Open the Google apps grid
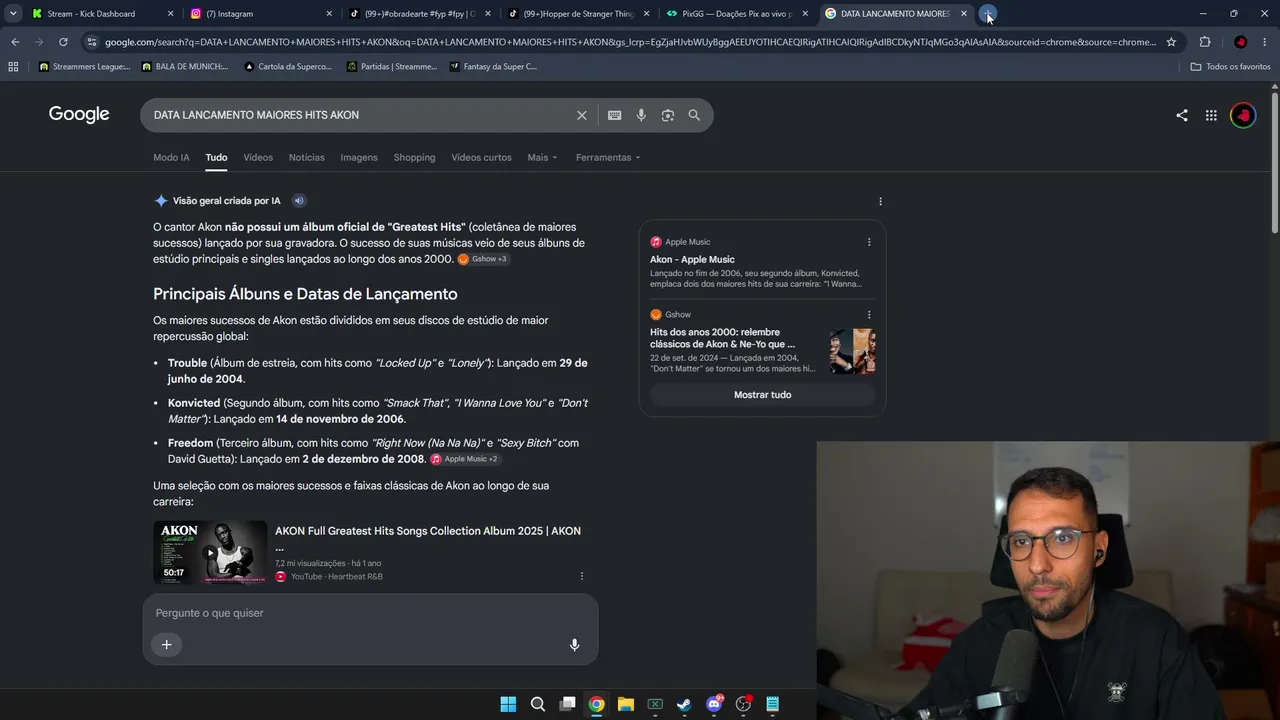The width and height of the screenshot is (1280, 720). point(1211,115)
